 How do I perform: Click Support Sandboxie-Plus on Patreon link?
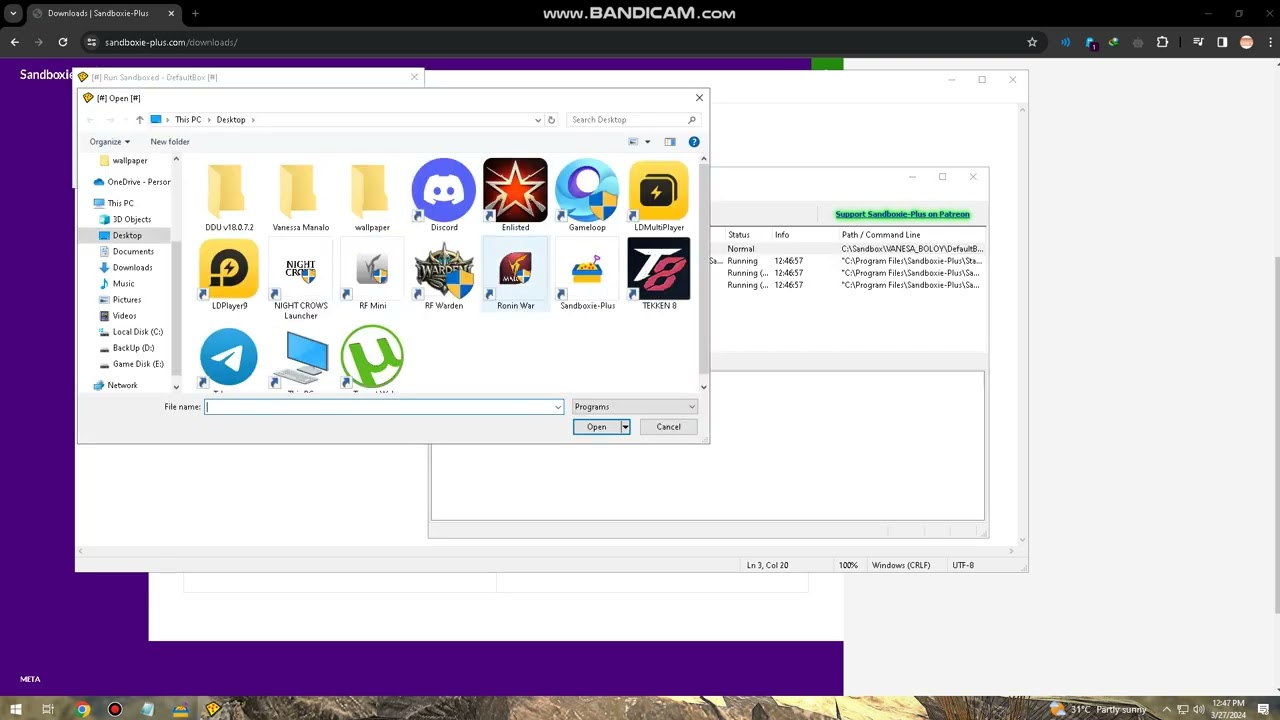click(x=902, y=214)
